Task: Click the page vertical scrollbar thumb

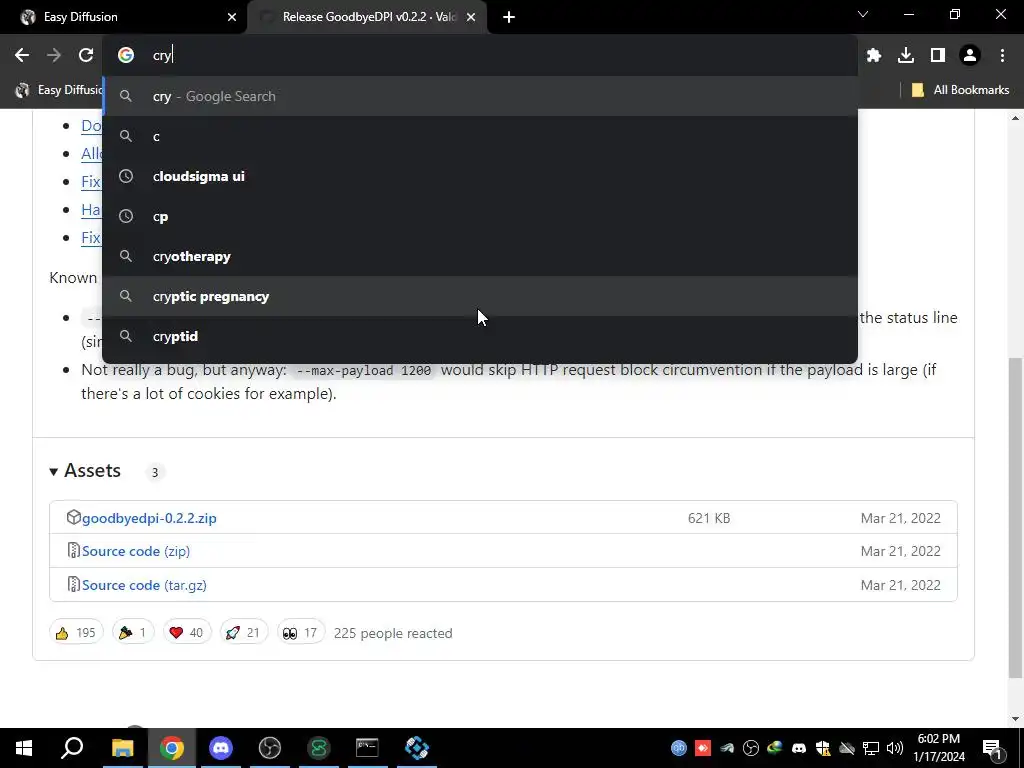Action: point(1014,517)
